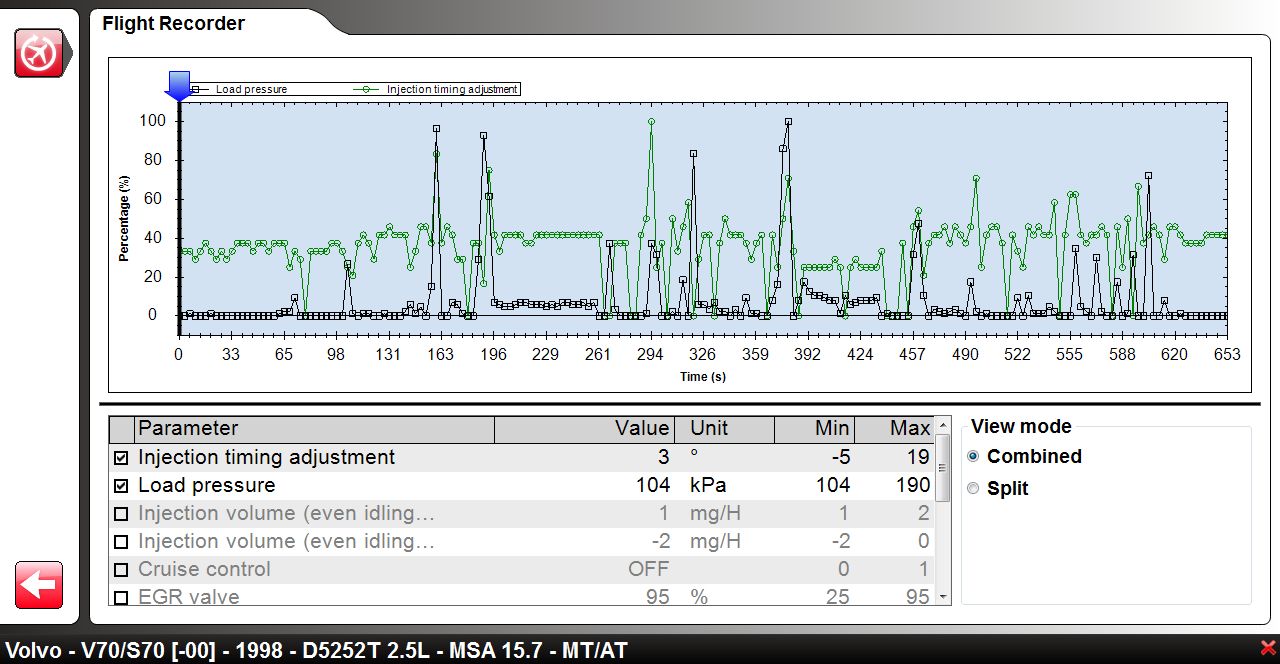Uncheck the Load pressure checkbox
The width and height of the screenshot is (1280, 664).
pyautogui.click(x=121, y=486)
